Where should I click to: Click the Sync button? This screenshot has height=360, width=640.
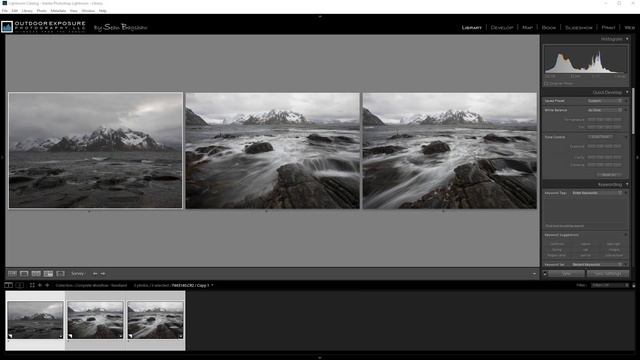(x=566, y=273)
